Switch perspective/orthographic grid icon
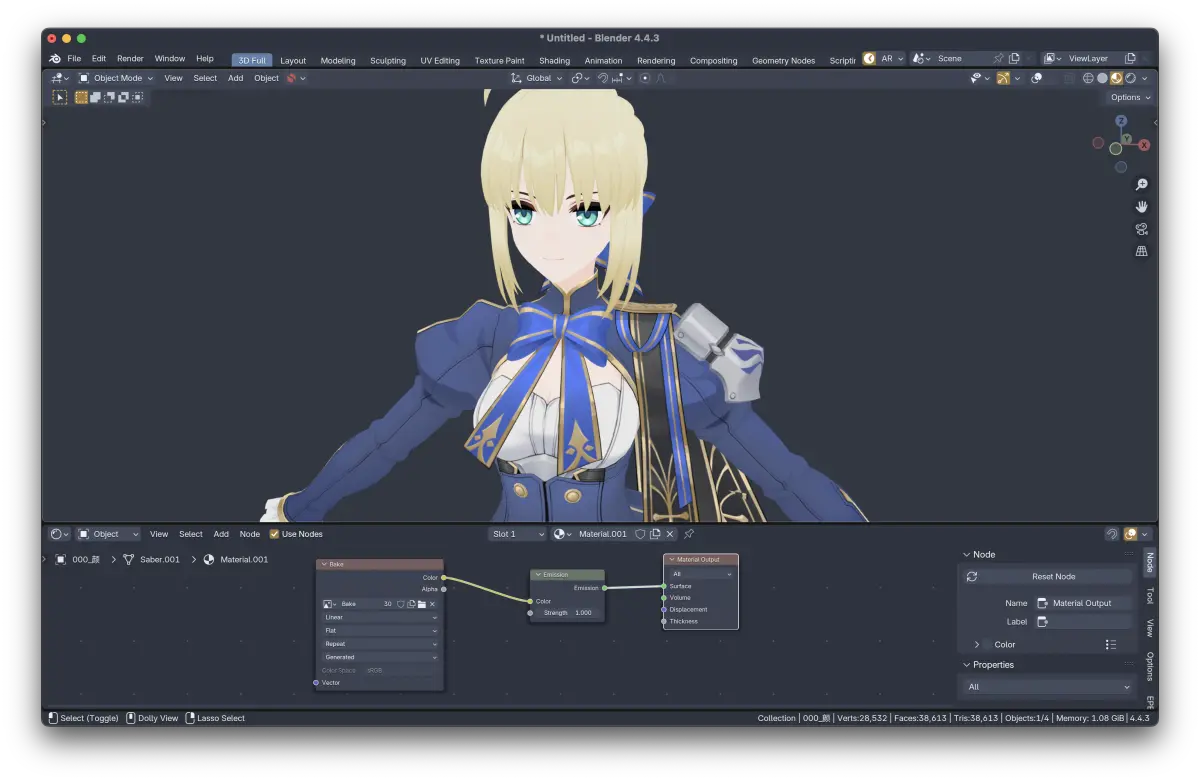Viewport: 1200px width, 781px height. 1141,251
